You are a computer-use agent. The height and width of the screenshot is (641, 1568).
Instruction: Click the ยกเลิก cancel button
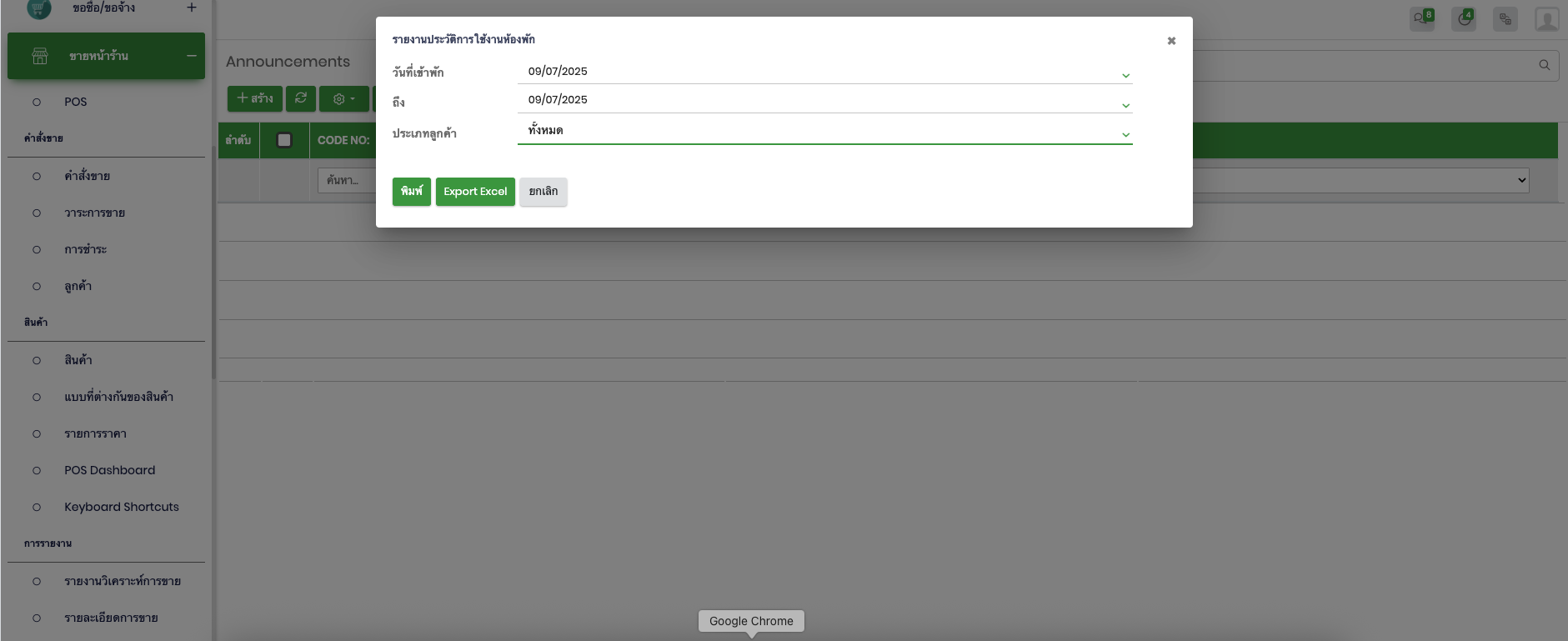(543, 192)
